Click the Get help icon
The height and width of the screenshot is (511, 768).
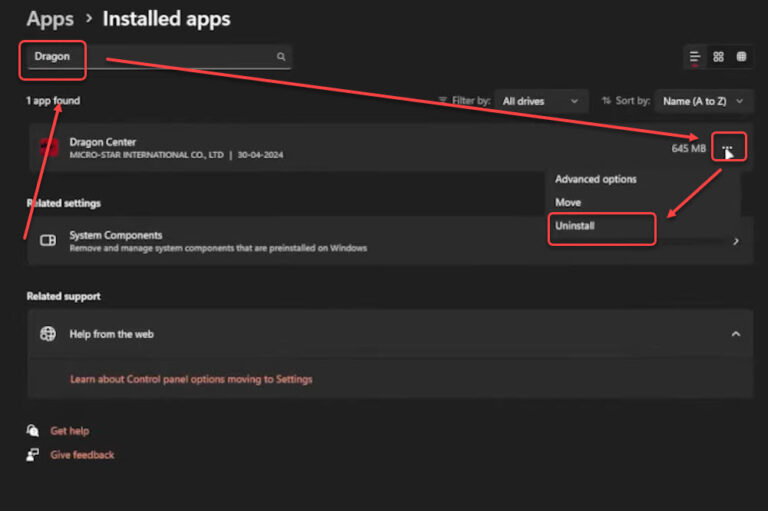(32, 431)
